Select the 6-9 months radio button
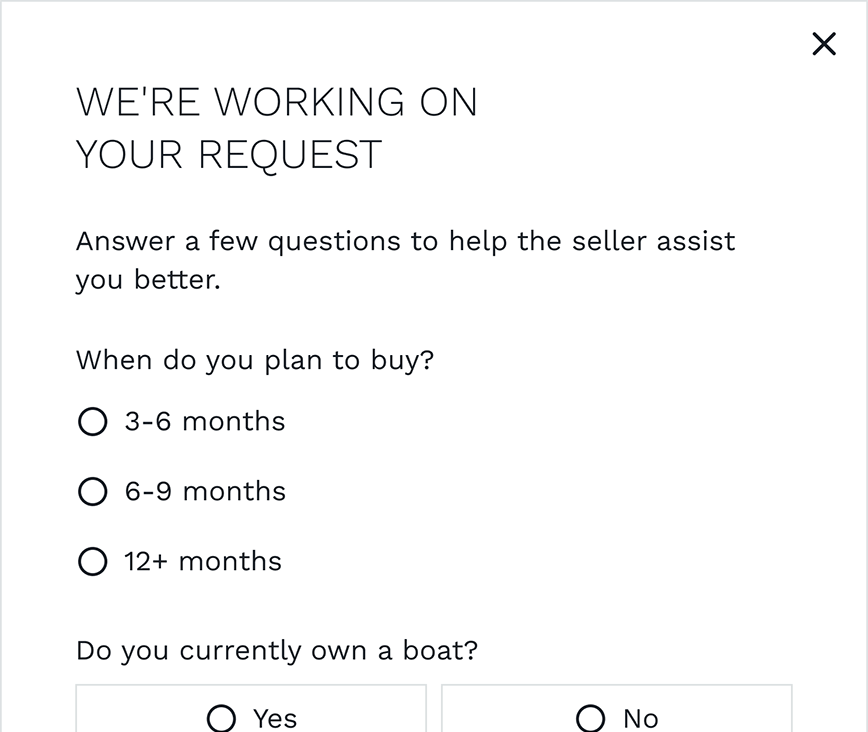Viewport: 868px width, 732px height. point(92,491)
